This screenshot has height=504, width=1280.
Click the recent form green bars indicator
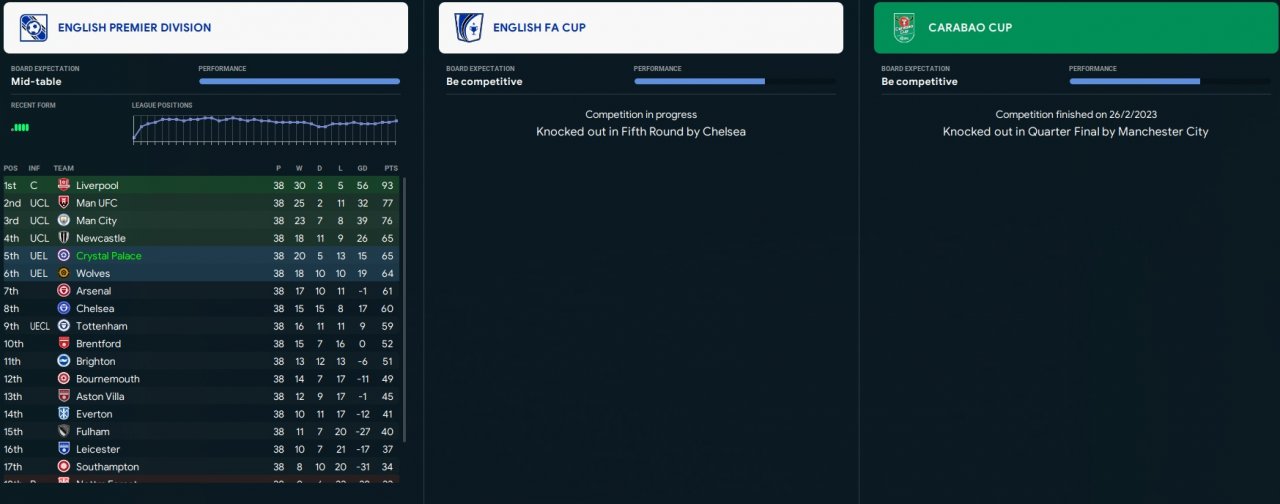pyautogui.click(x=20, y=127)
